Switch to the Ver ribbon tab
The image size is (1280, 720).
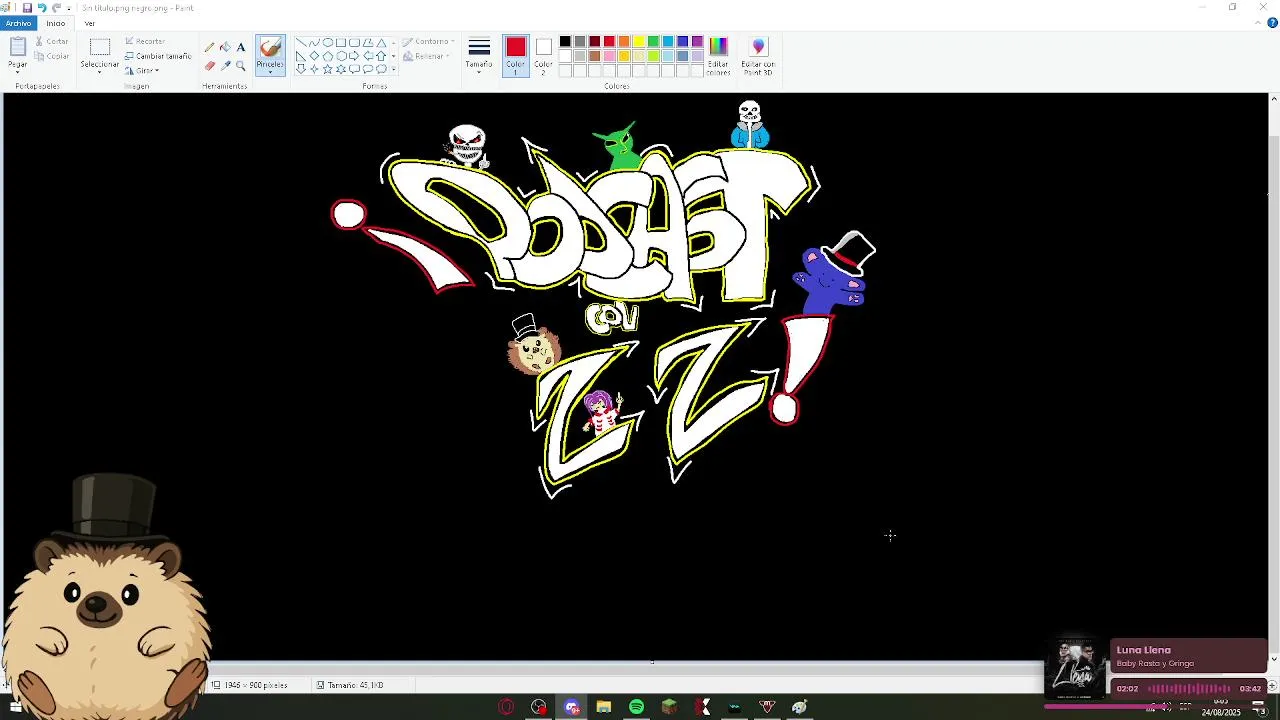[89, 23]
